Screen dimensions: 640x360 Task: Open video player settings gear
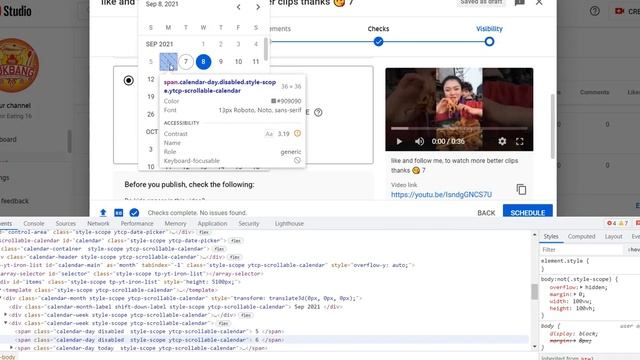502,141
